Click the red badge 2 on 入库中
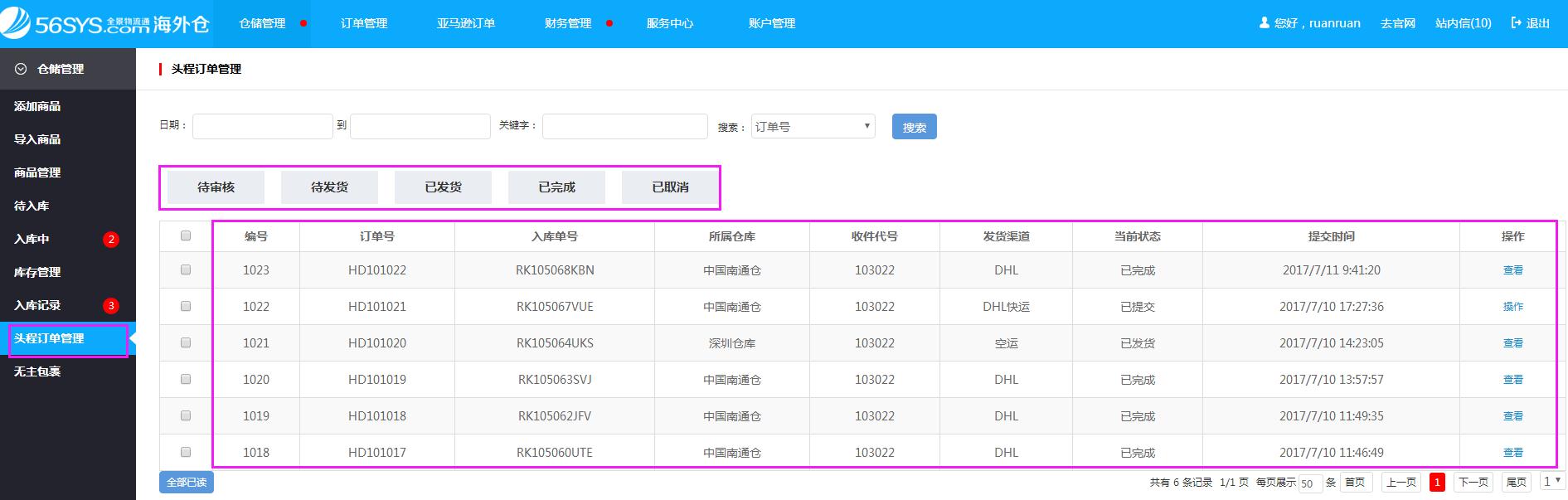 click(111, 240)
